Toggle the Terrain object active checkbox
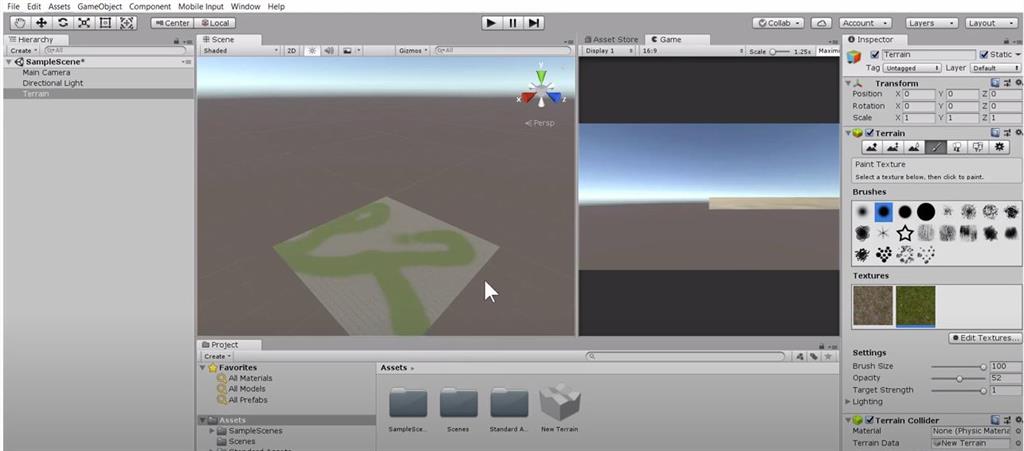 point(875,55)
